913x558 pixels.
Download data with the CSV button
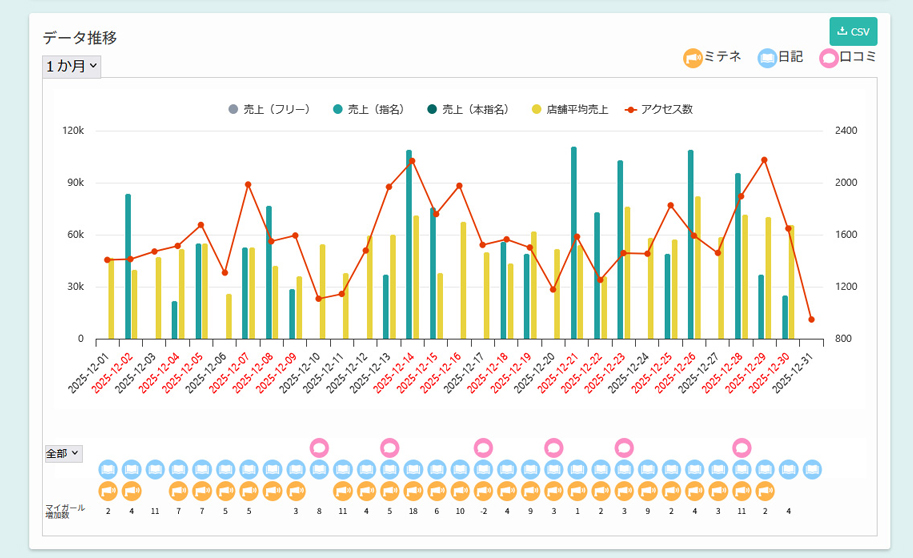pos(852,31)
